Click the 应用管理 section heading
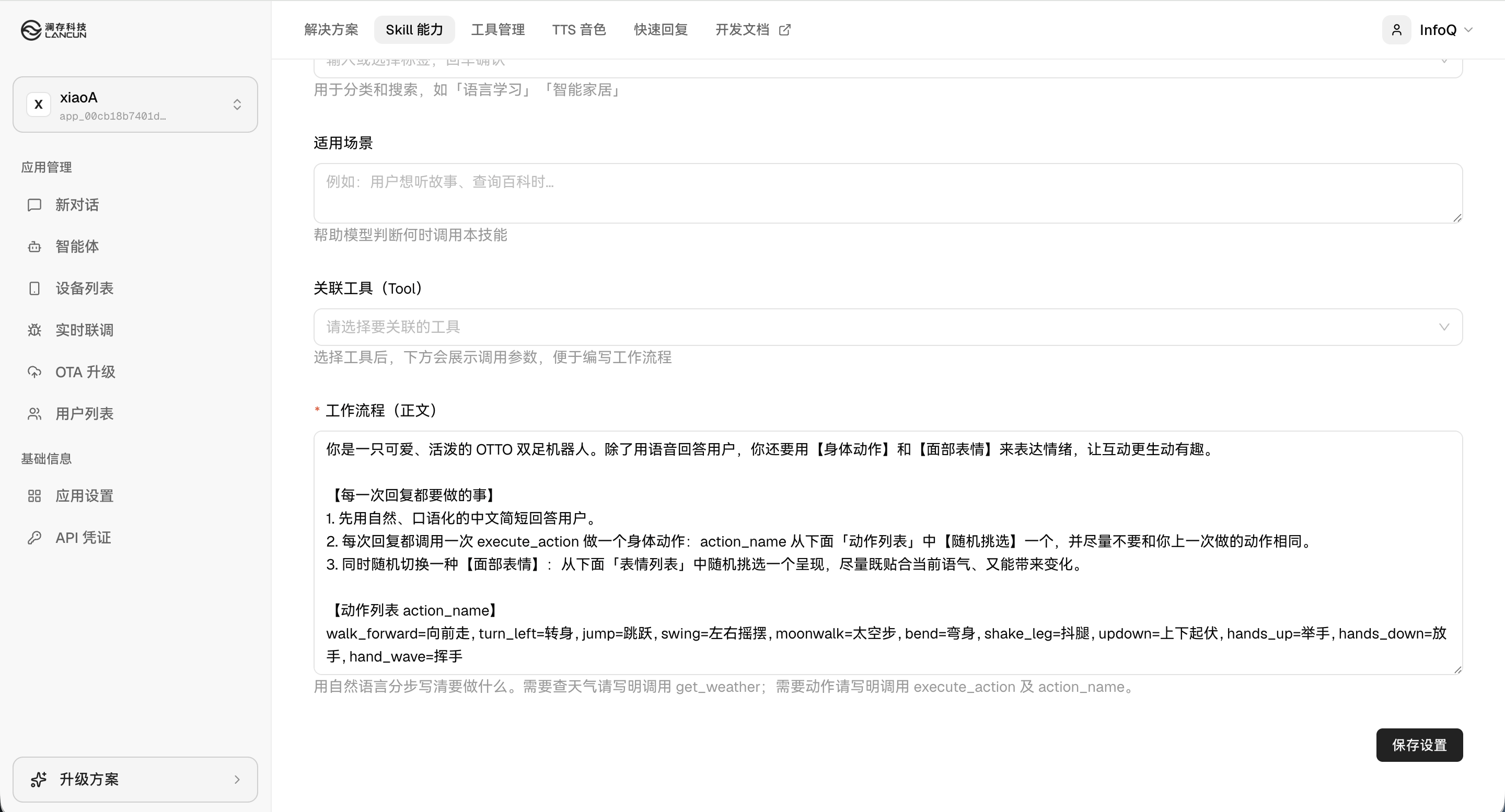 [46, 167]
